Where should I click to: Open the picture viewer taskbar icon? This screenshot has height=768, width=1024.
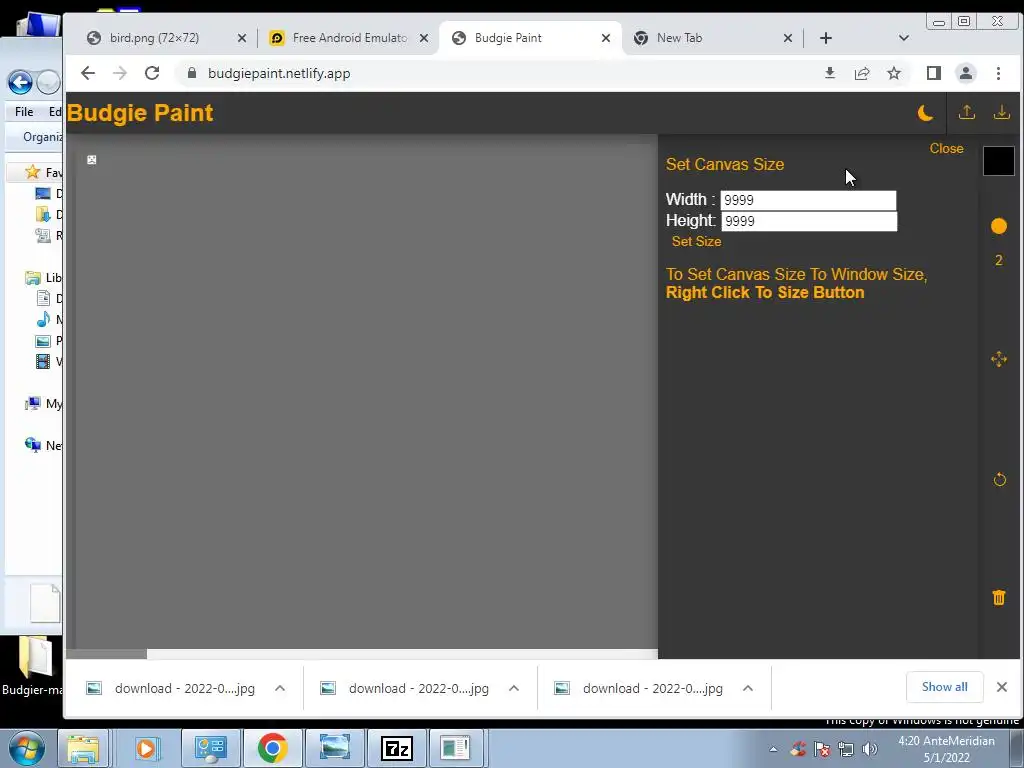(334, 748)
